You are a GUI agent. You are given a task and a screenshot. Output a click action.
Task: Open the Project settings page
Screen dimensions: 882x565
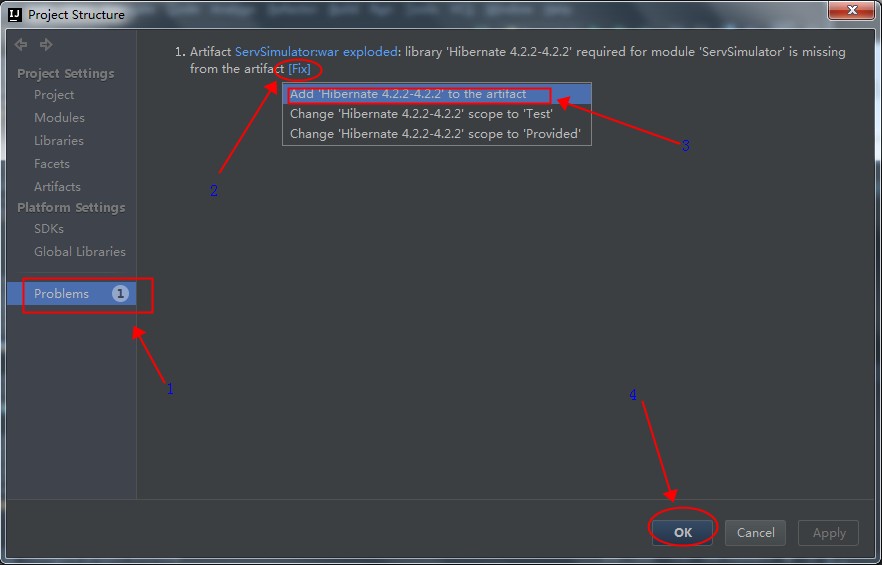click(54, 95)
